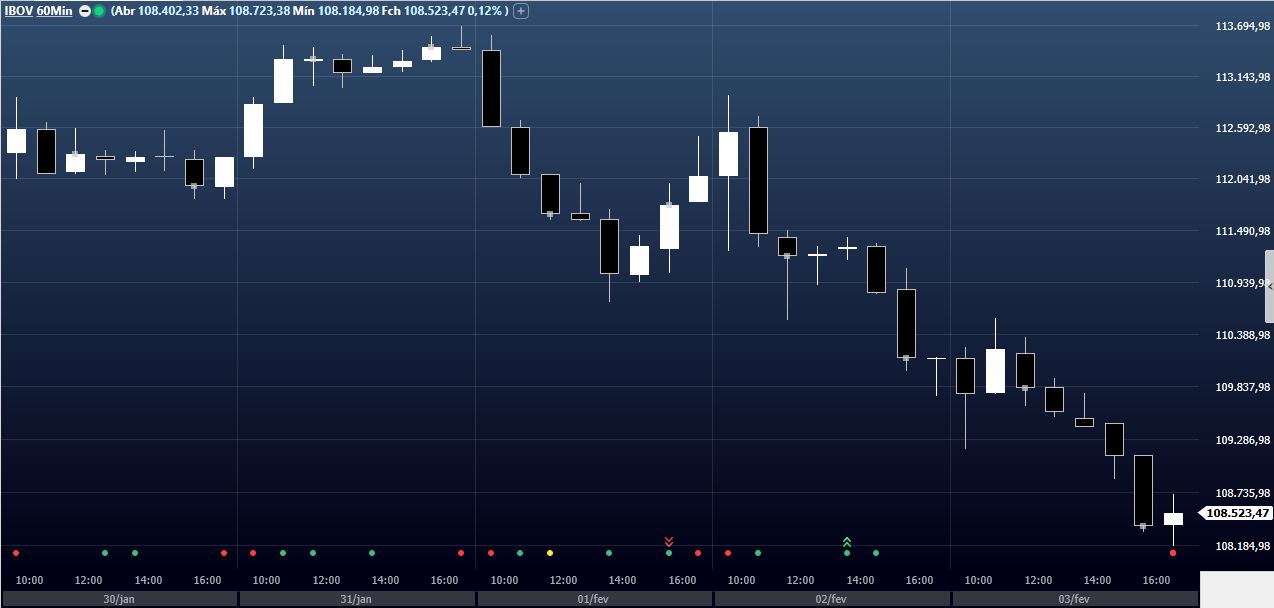Click the red dot marker under 03/fev session end
1274x608 pixels.
click(1172, 551)
